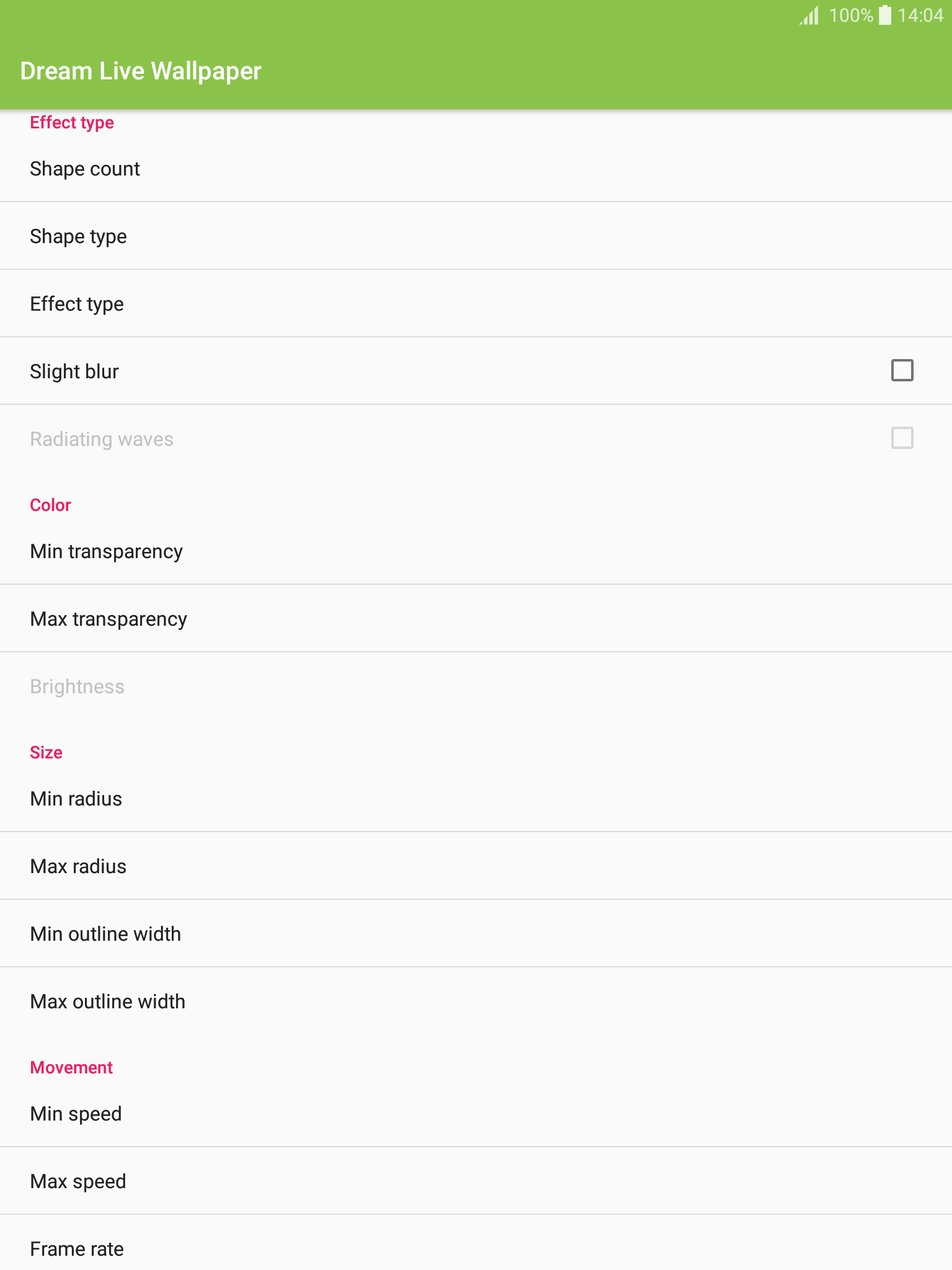This screenshot has height=1270, width=952.
Task: Select Max transparency preference
Action: [x=476, y=618]
